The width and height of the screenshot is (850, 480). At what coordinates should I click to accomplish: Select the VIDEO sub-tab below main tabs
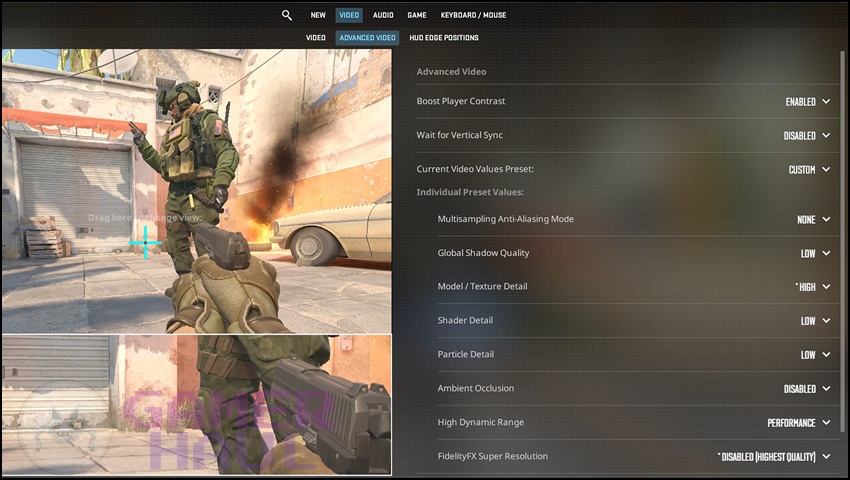pos(315,37)
